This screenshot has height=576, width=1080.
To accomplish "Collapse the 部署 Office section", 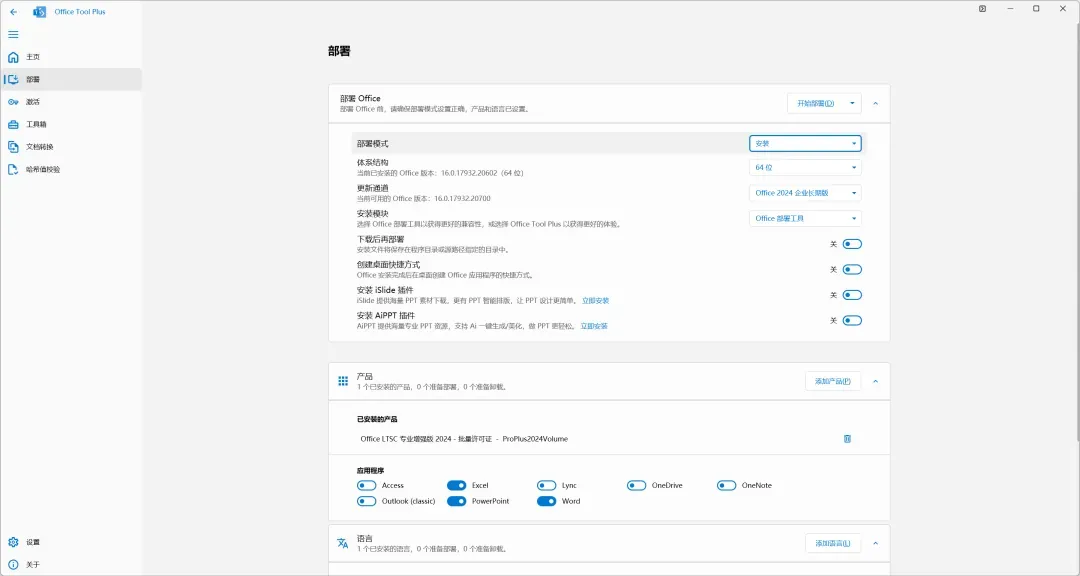I will tap(875, 103).
